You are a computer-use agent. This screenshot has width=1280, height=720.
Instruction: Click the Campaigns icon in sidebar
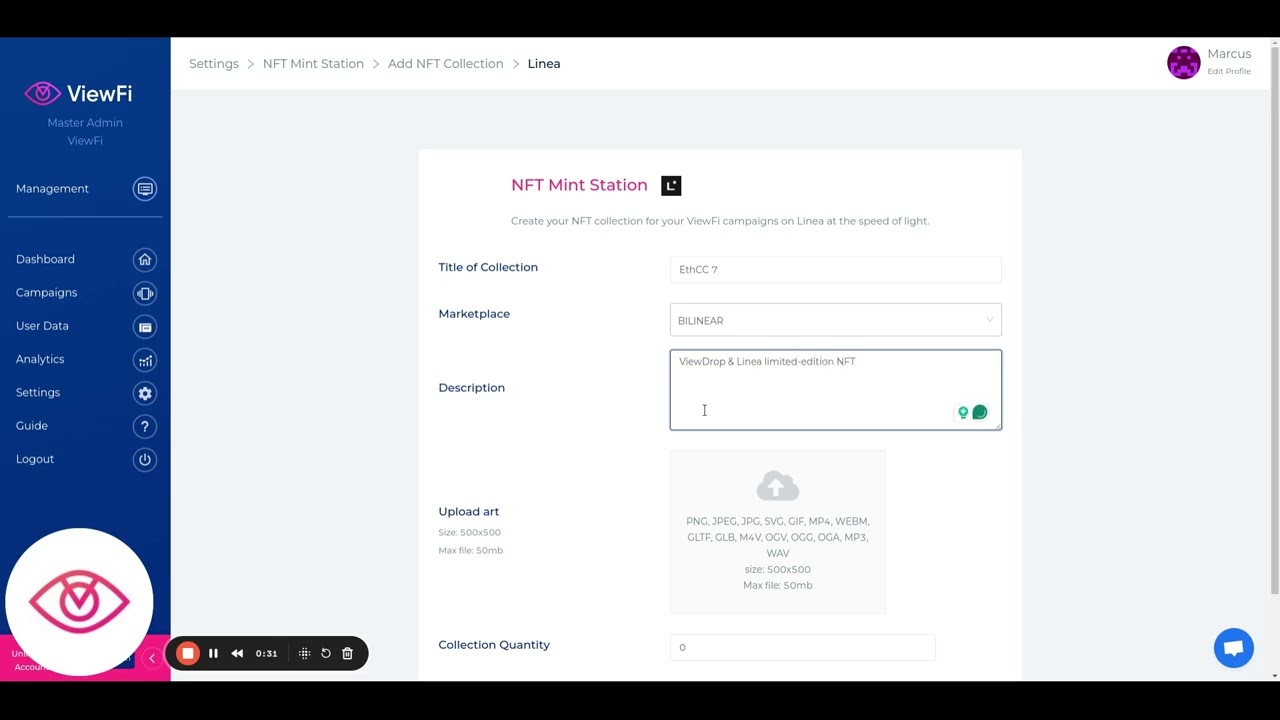coord(145,293)
